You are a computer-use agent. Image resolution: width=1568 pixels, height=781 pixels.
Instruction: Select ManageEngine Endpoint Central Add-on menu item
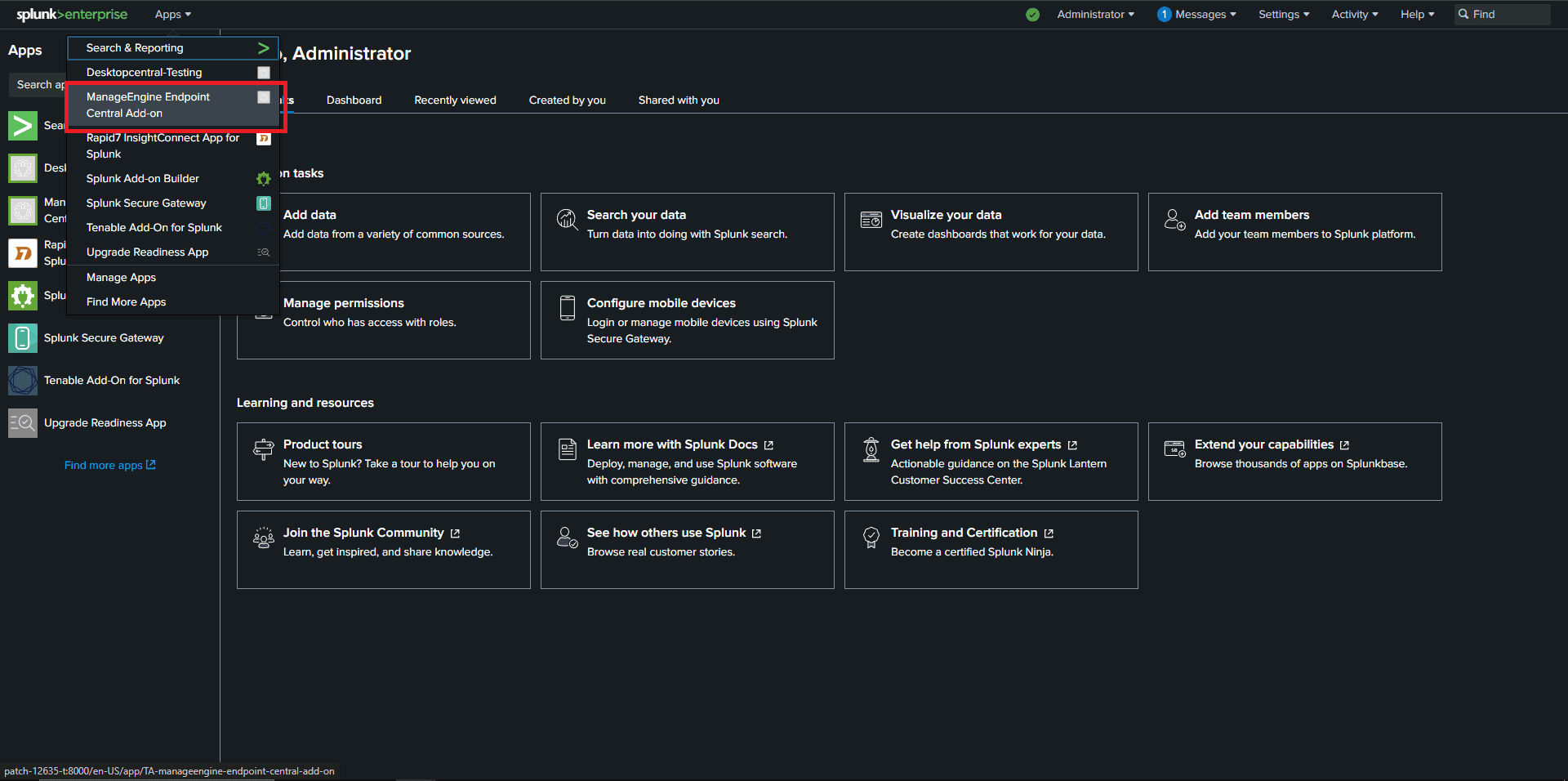tap(148, 105)
